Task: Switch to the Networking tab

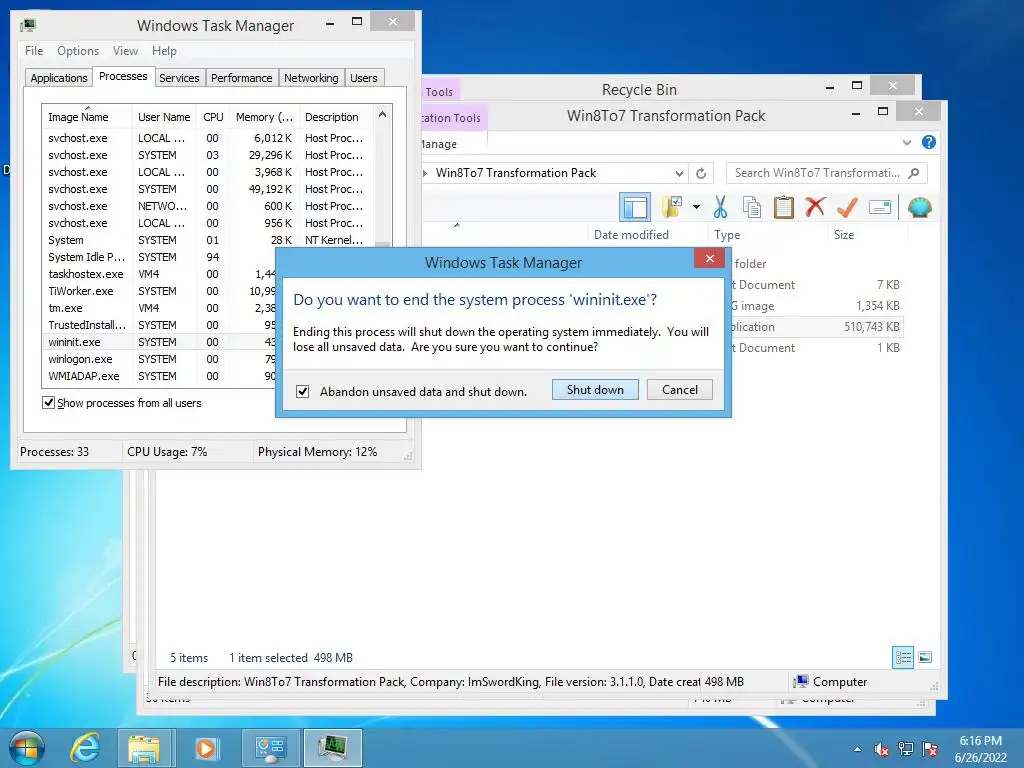Action: pyautogui.click(x=311, y=78)
